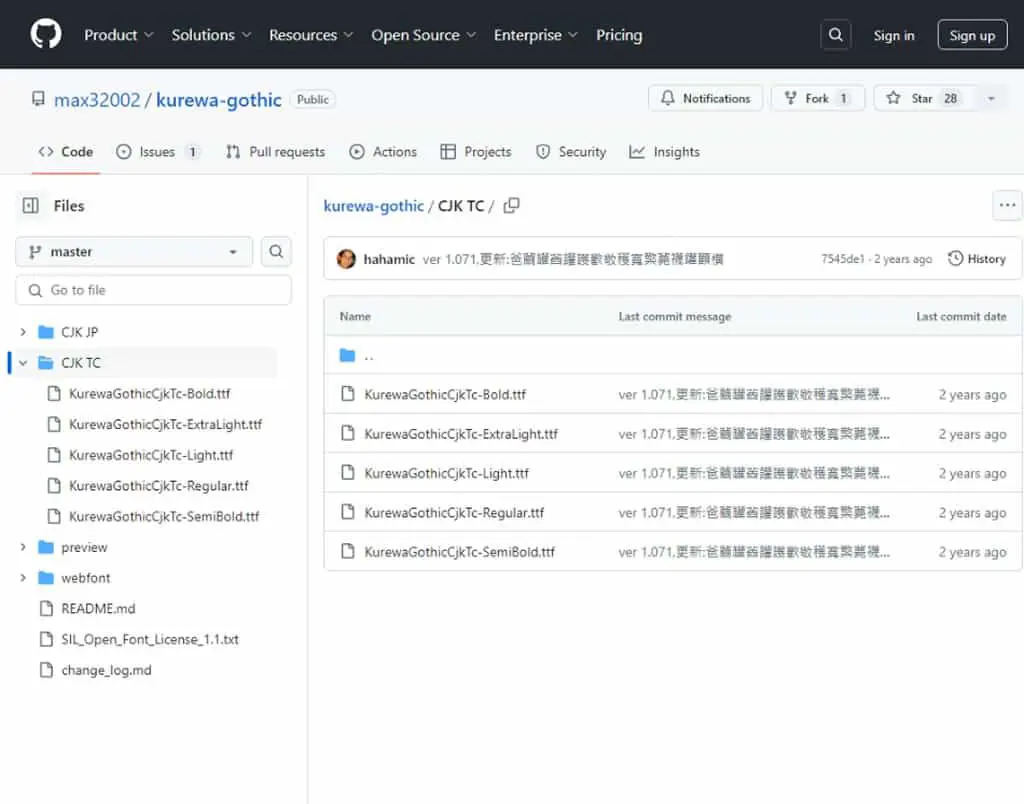Viewport: 1024px width, 804px height.
Task: Click hahamic's avatar image
Action: click(346, 259)
